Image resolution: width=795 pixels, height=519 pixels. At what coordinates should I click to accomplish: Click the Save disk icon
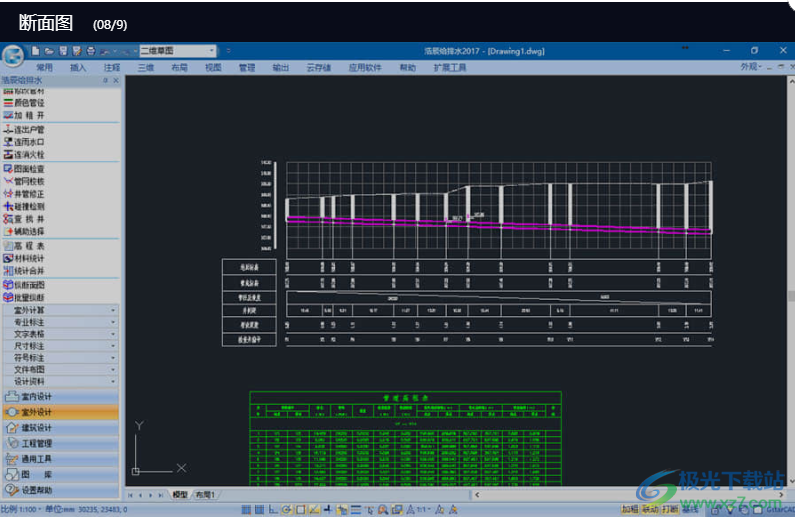[63, 51]
